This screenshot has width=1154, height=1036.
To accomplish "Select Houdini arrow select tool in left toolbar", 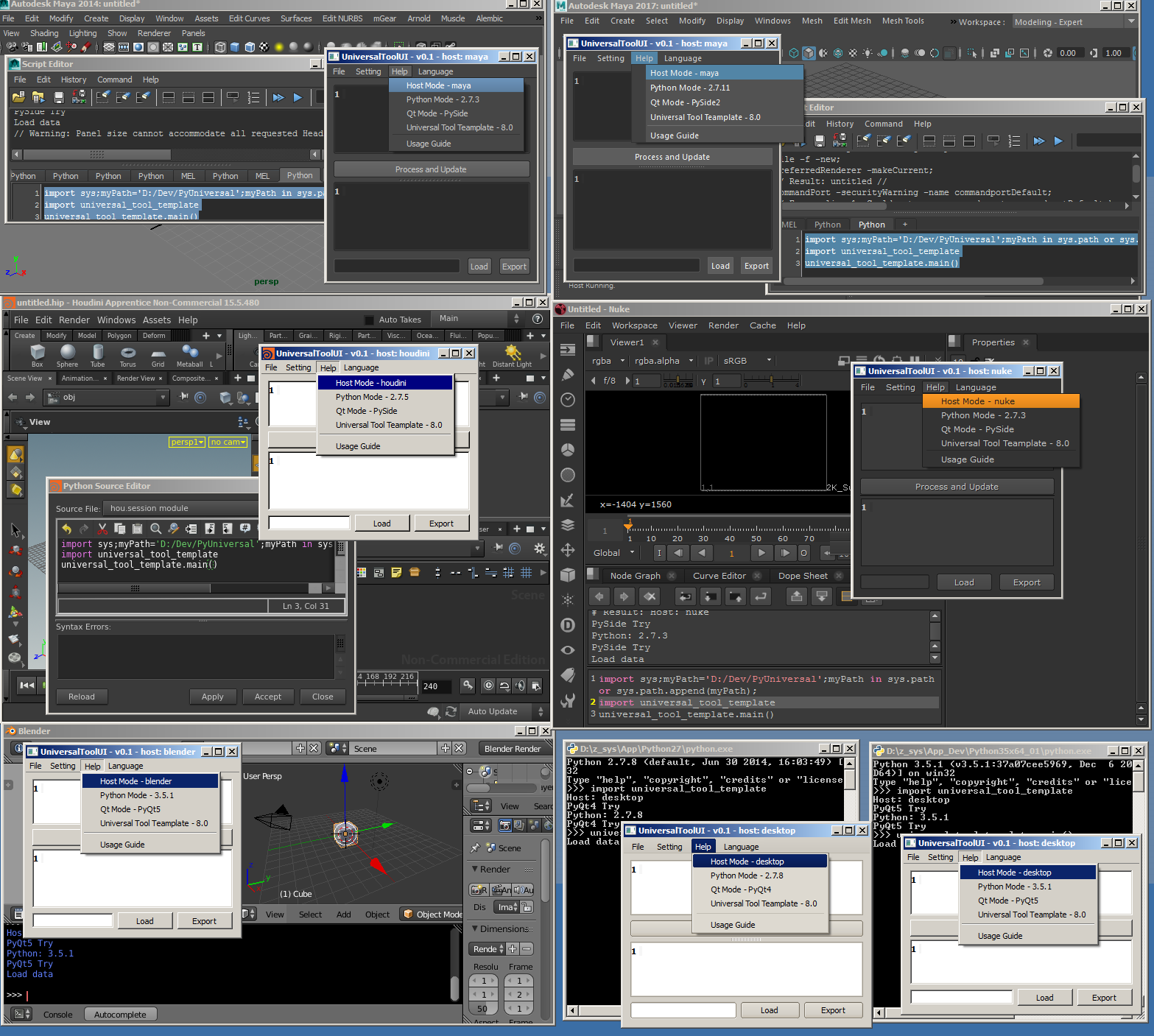I will pyautogui.click(x=15, y=530).
